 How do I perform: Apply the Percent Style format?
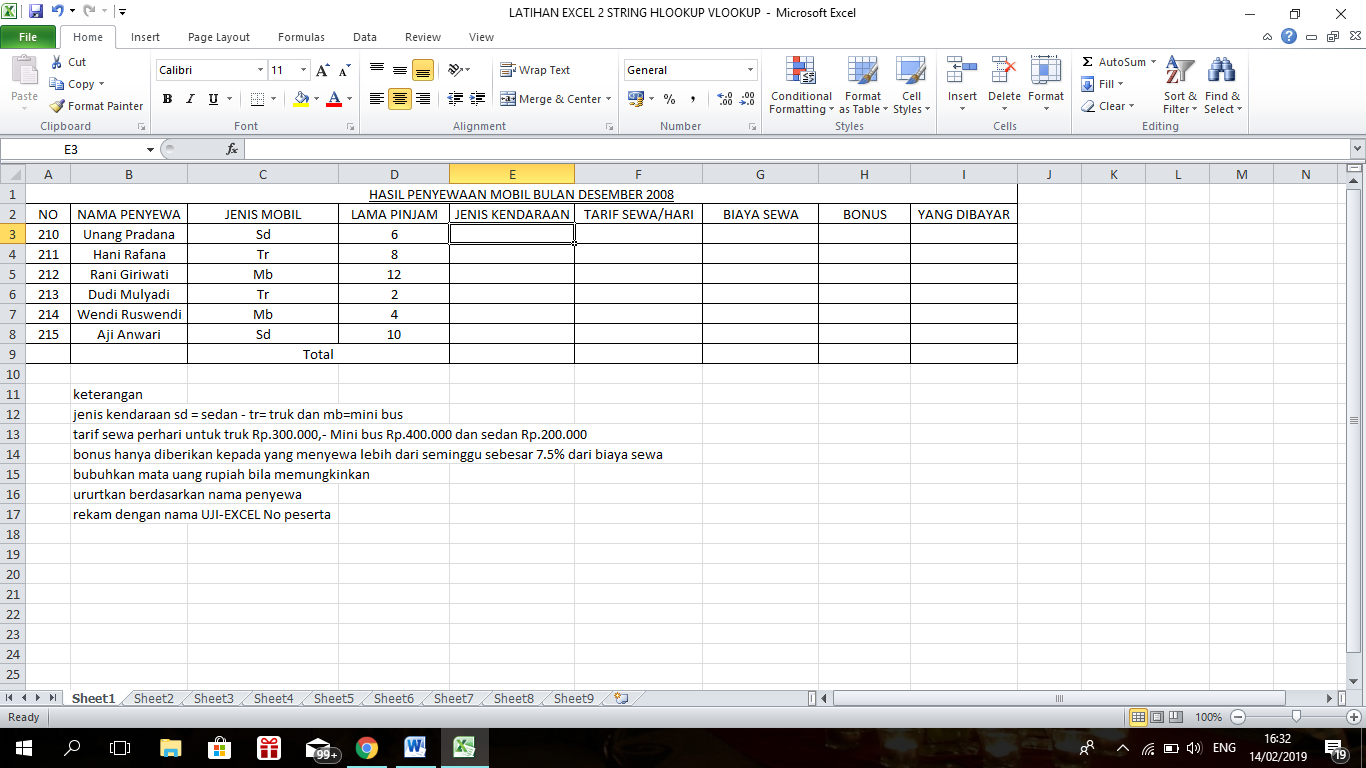[x=667, y=99]
